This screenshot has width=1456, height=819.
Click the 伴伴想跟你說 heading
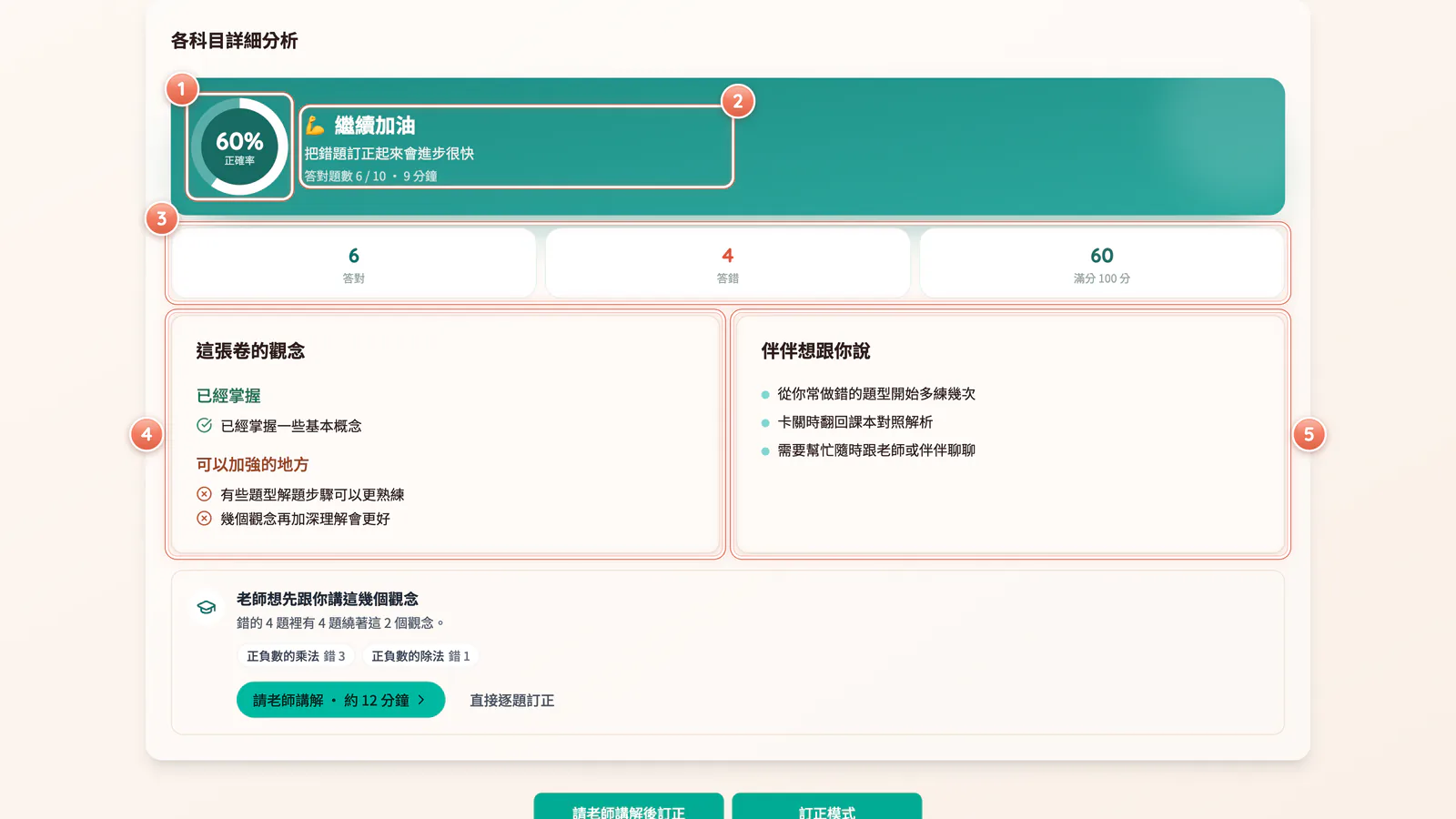(815, 351)
